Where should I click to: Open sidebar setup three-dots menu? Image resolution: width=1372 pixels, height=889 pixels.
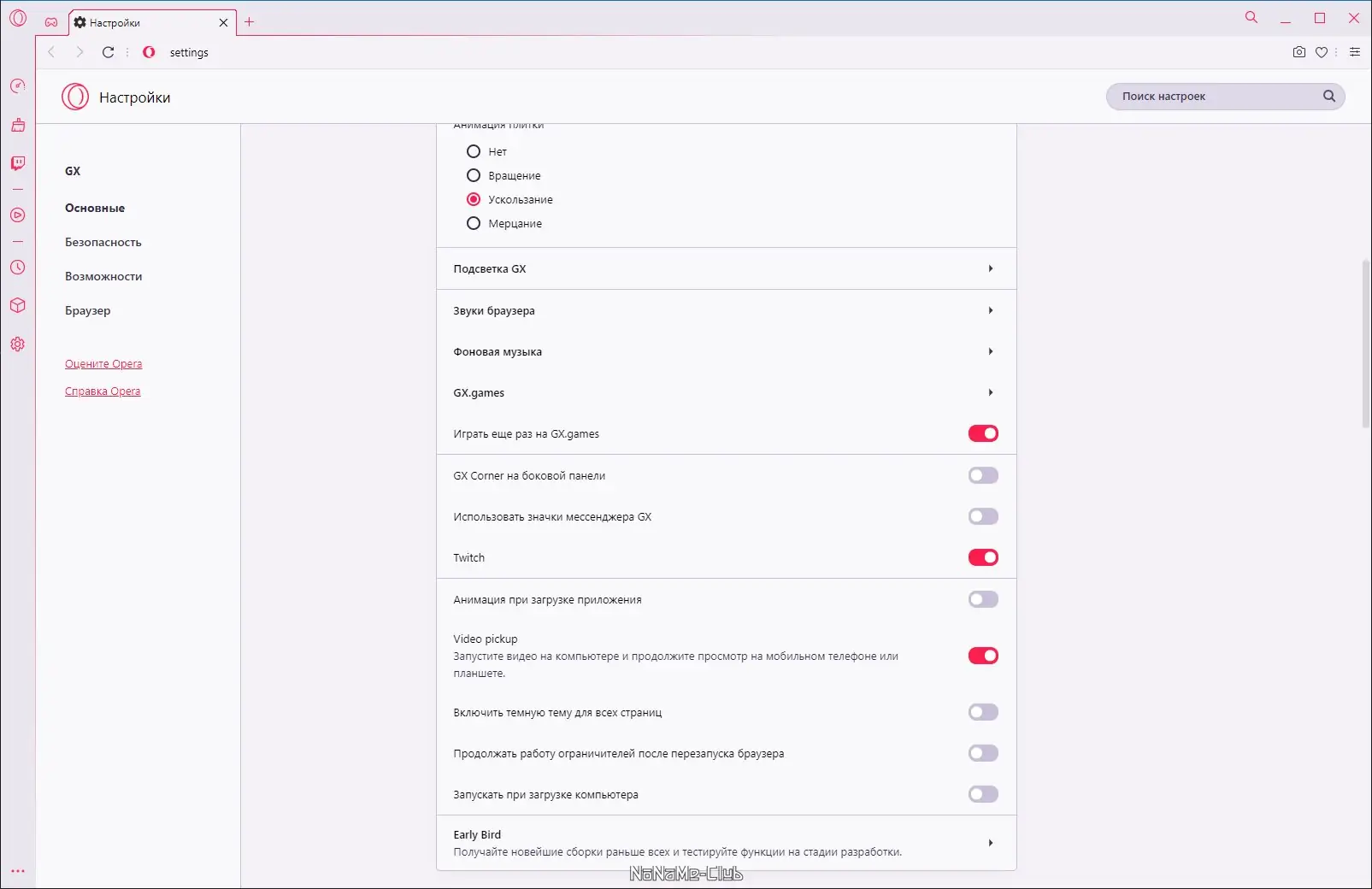18,871
